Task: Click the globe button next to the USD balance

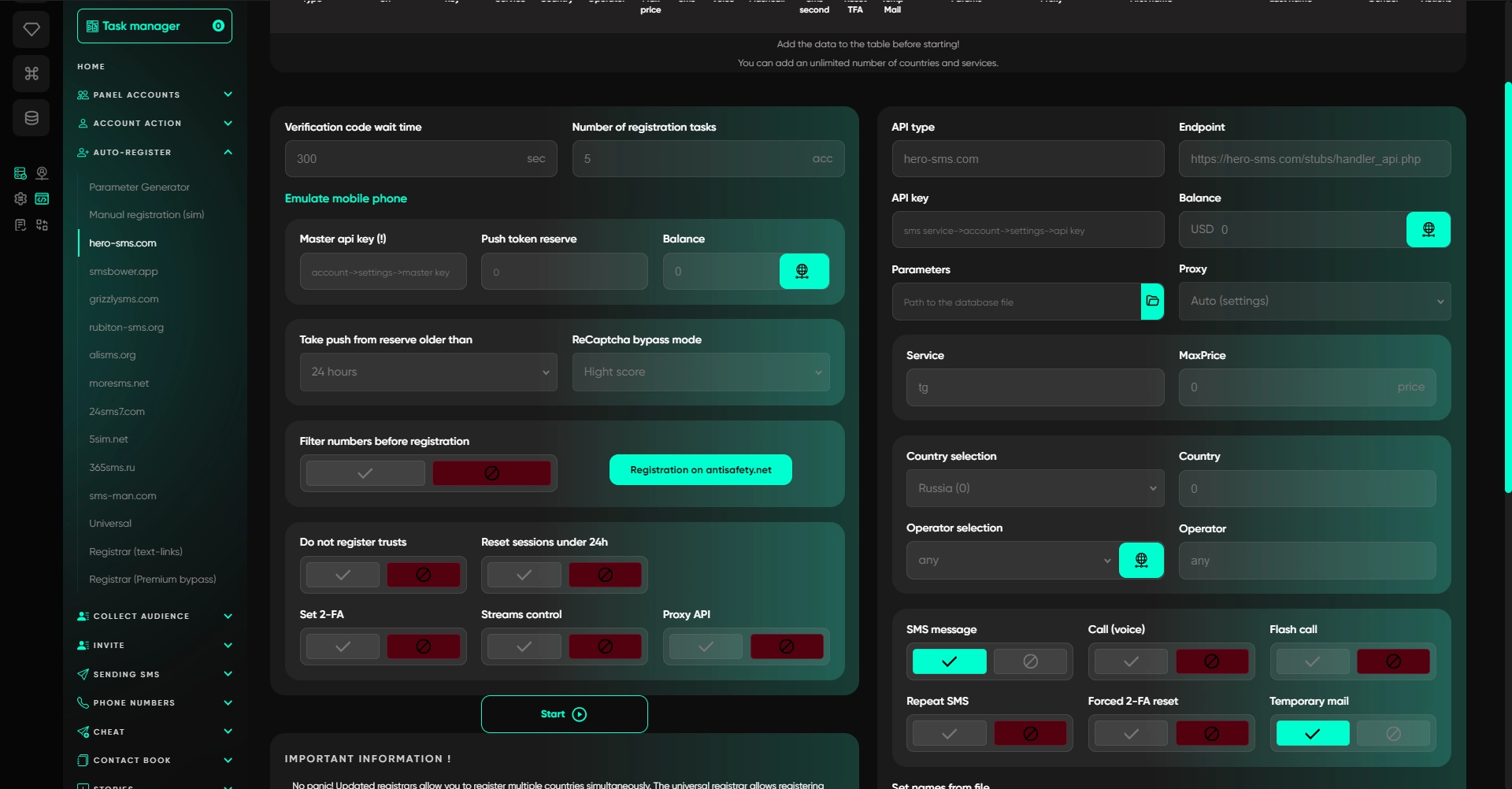Action: tap(1428, 230)
